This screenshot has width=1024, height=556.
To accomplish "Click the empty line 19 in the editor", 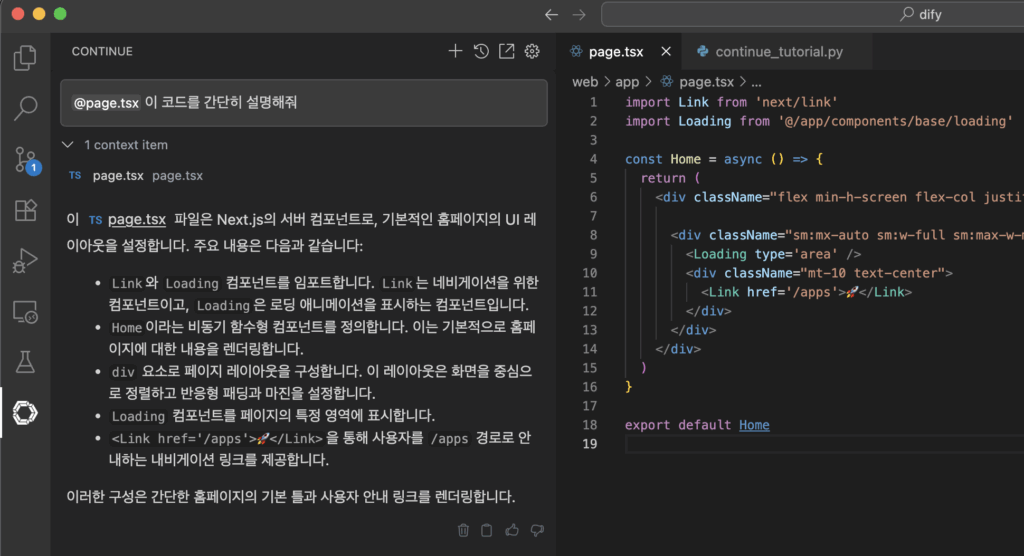I will point(823,444).
